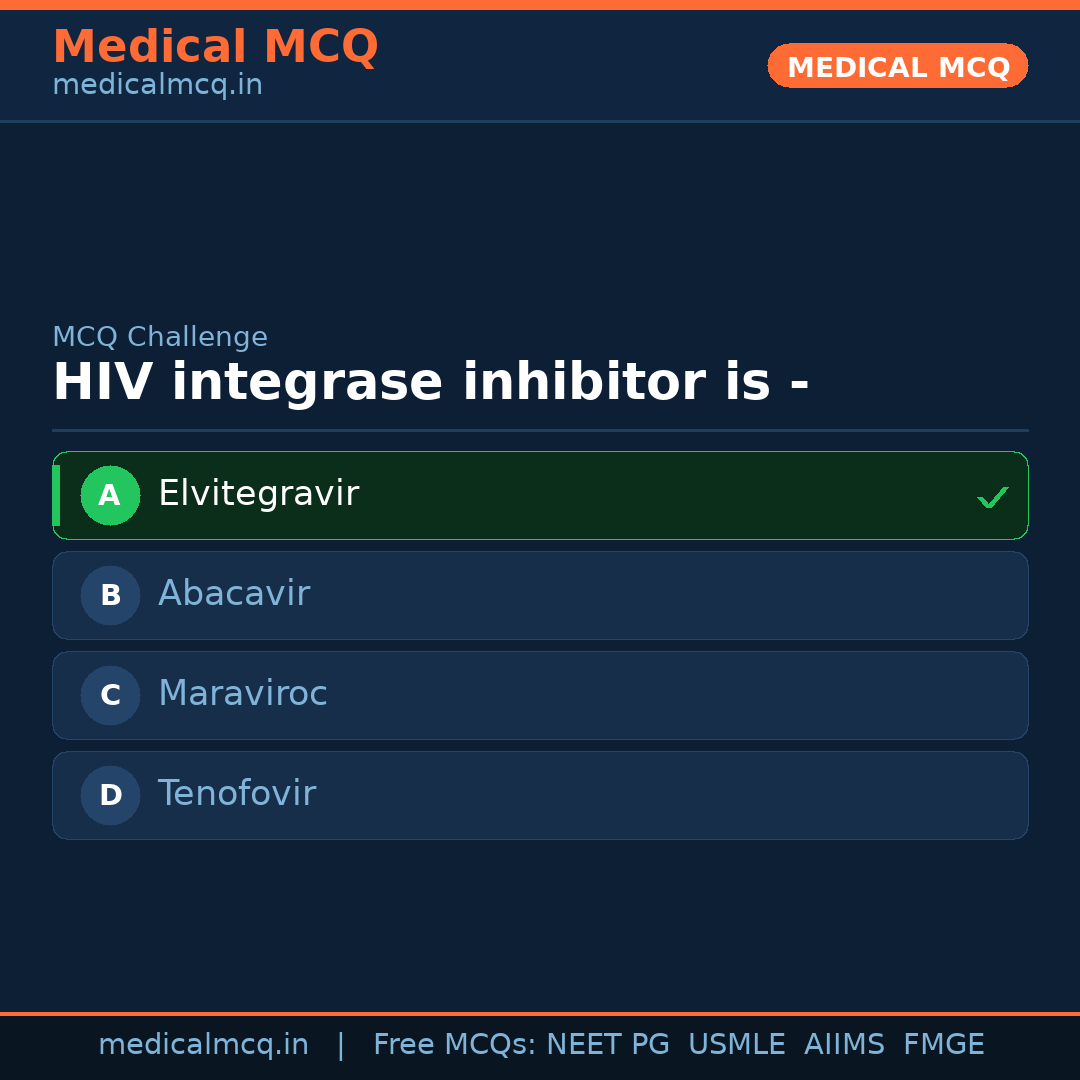Choose Abacavir as the answer
This screenshot has width=1080, height=1080.
540,595
